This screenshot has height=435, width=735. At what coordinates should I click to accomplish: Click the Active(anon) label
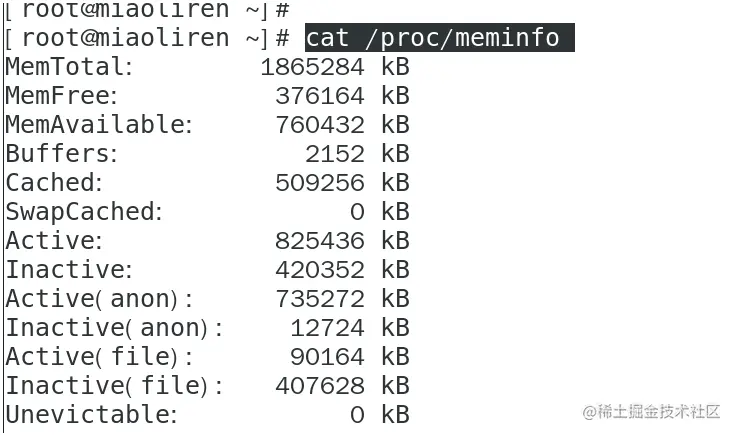[x=99, y=299]
